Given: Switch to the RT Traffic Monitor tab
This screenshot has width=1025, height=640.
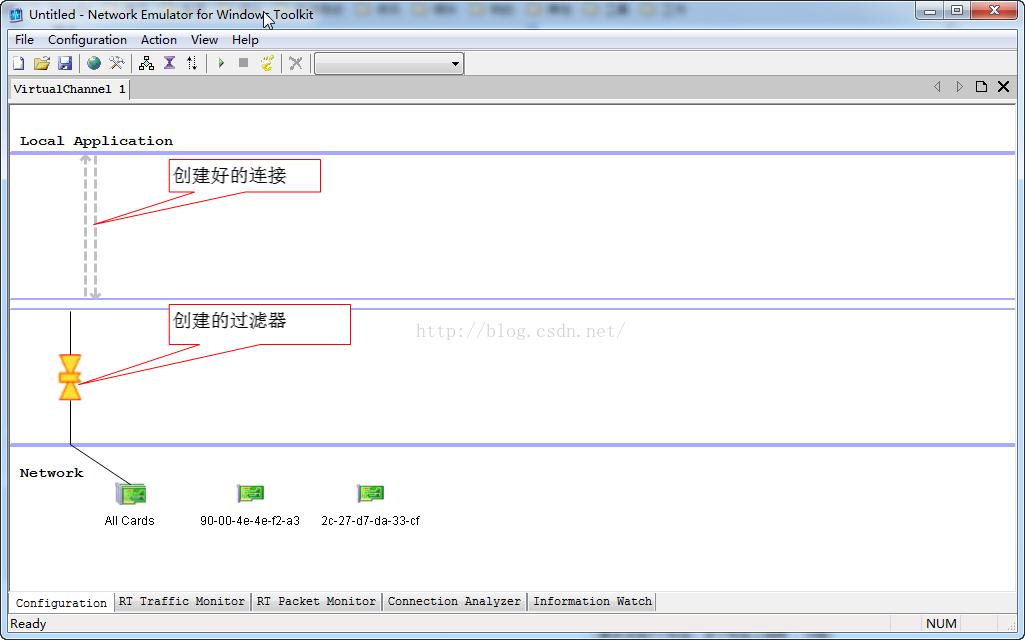Looking at the screenshot, I should [182, 601].
